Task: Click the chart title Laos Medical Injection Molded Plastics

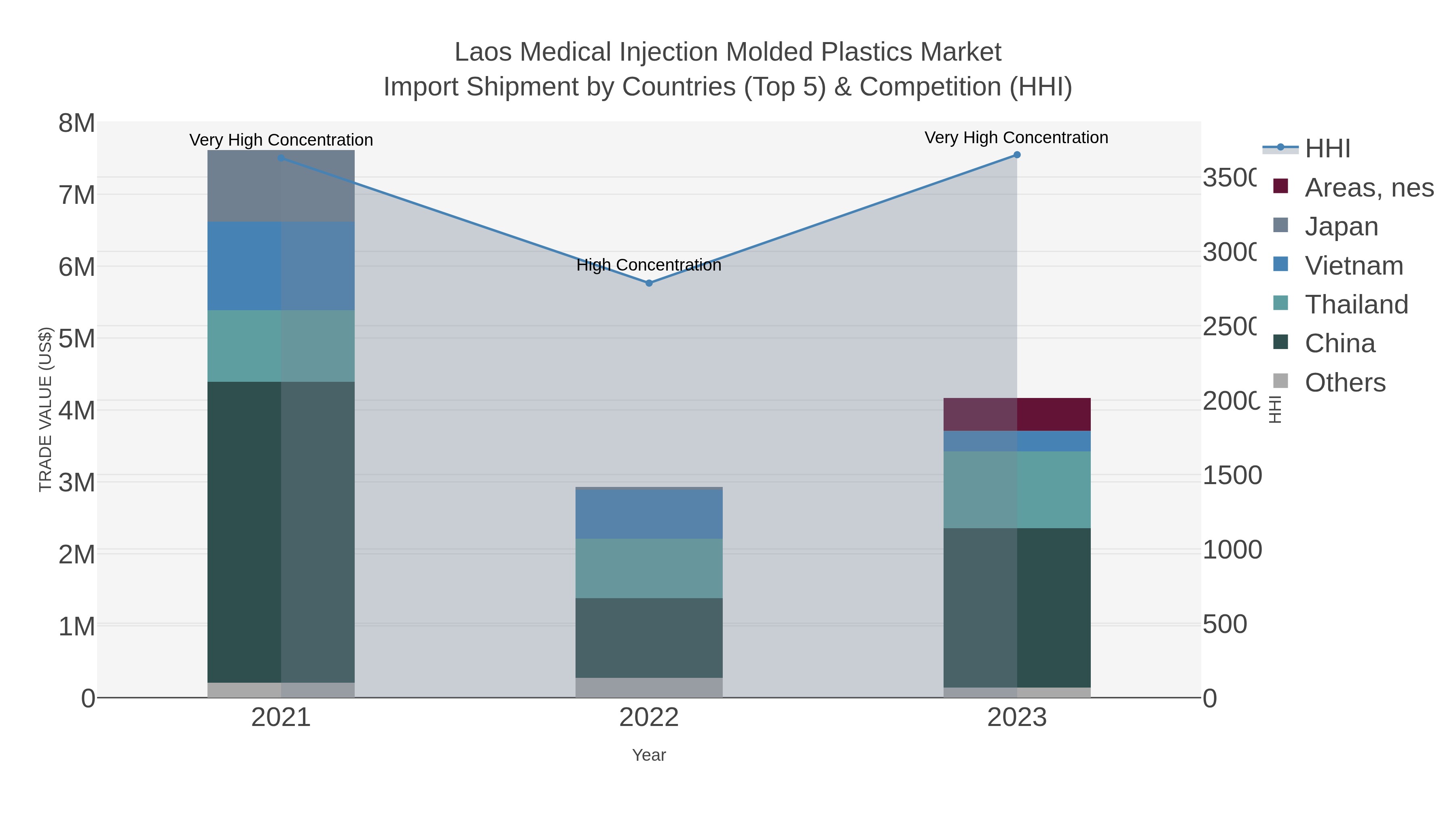Action: point(728,52)
